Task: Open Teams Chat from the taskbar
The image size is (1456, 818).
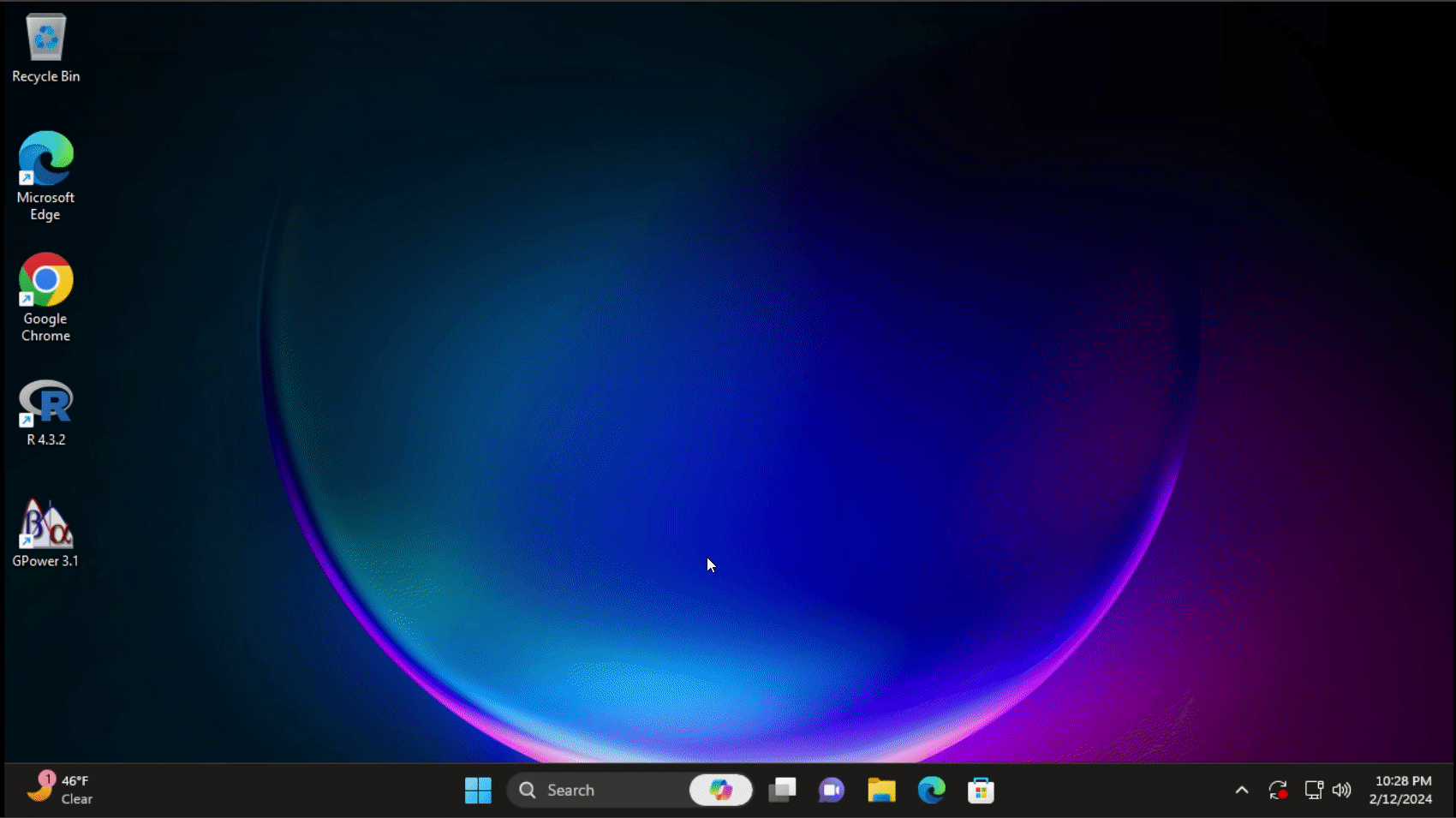Action: (831, 790)
